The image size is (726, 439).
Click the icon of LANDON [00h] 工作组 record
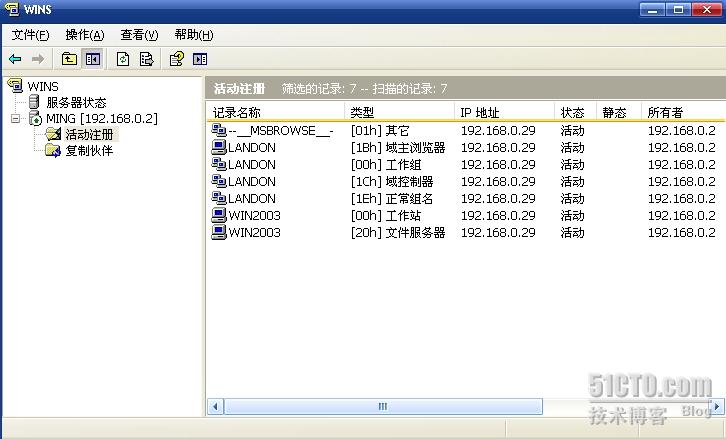click(x=219, y=164)
